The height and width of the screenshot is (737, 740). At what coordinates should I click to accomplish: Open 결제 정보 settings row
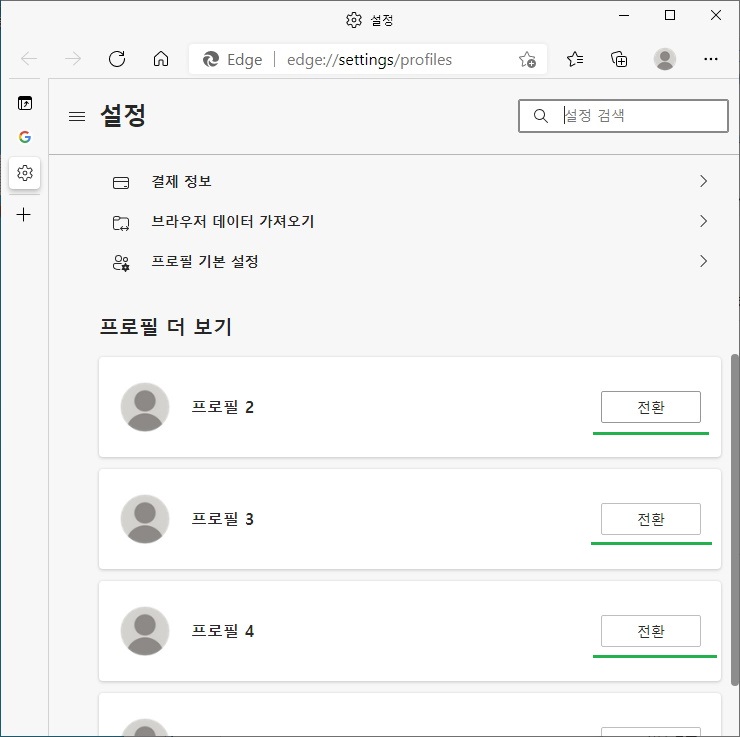coord(409,181)
